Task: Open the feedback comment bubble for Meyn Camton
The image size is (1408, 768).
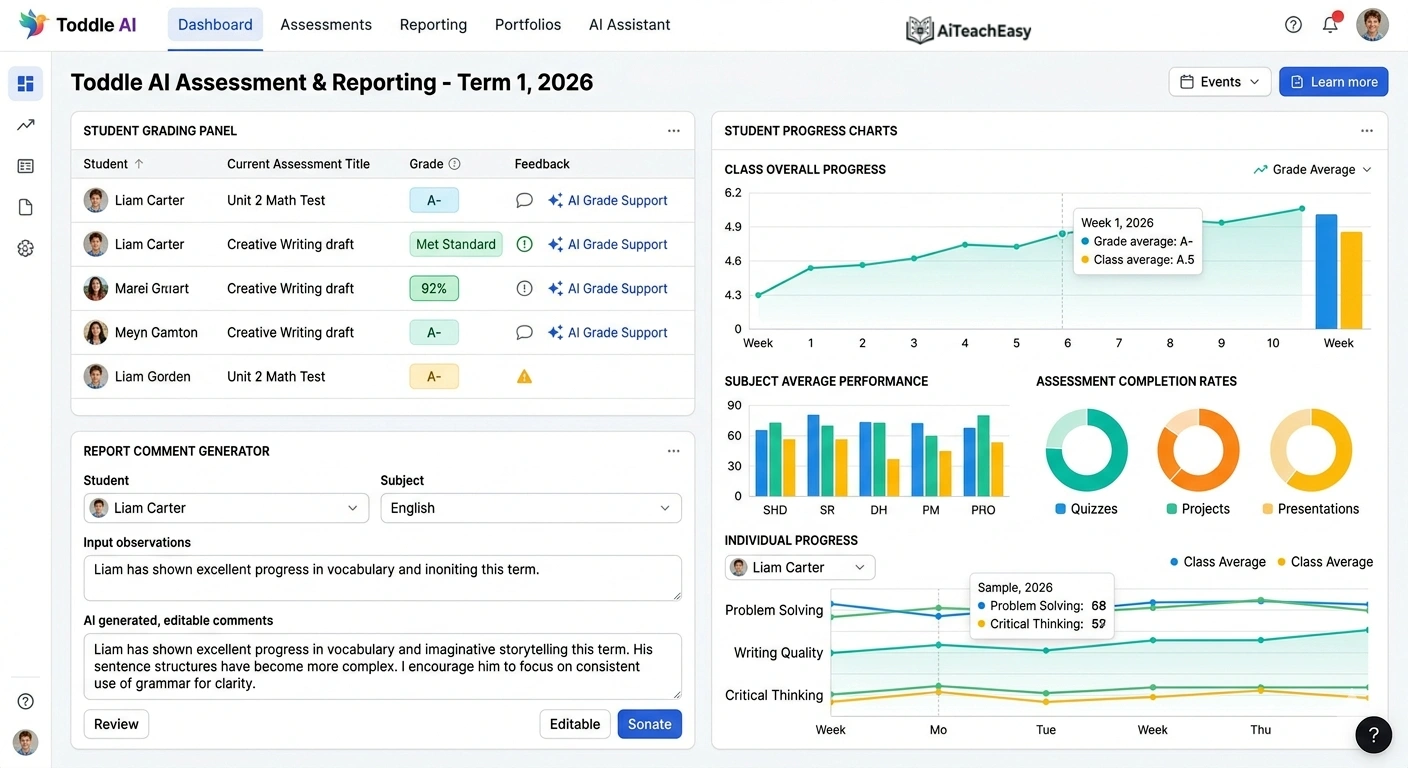Action: (x=524, y=332)
